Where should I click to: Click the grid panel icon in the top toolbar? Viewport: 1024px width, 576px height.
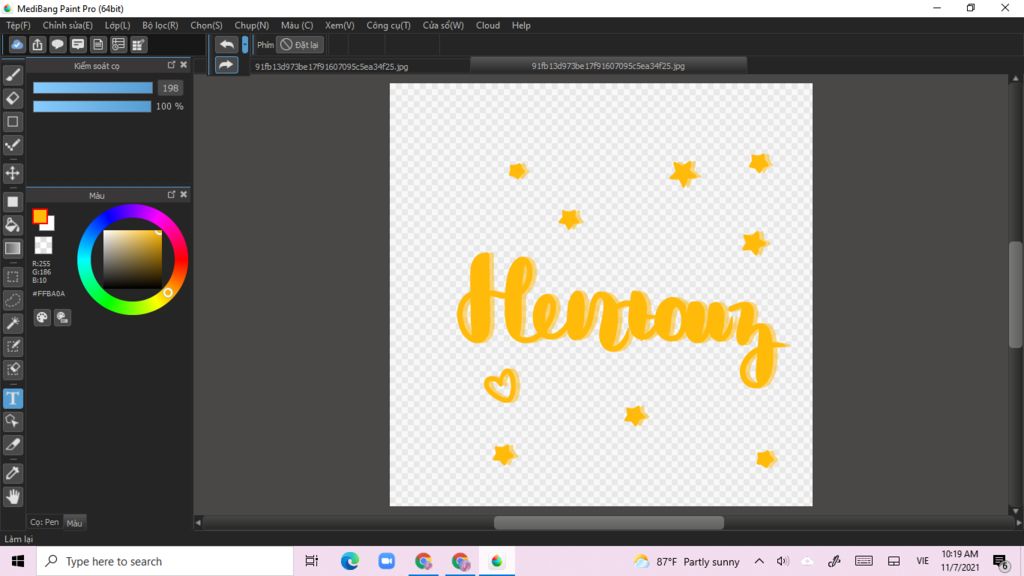[x=138, y=44]
